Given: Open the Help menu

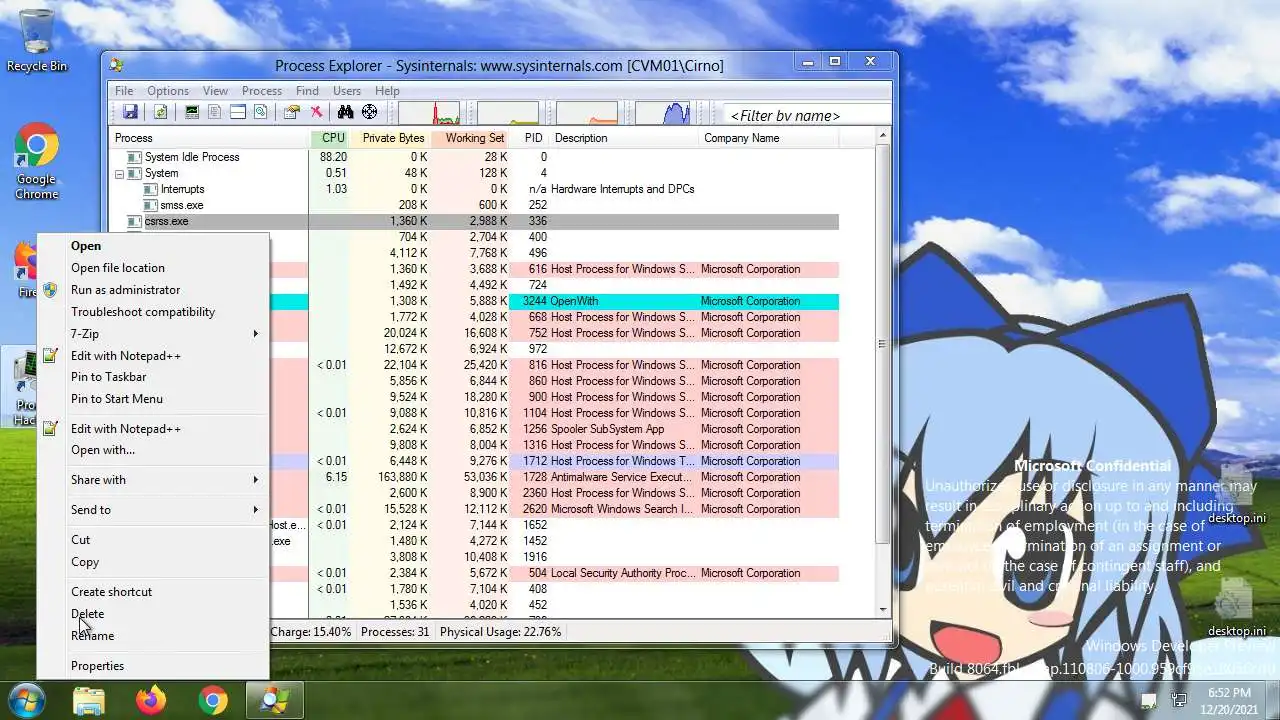Looking at the screenshot, I should [x=387, y=90].
